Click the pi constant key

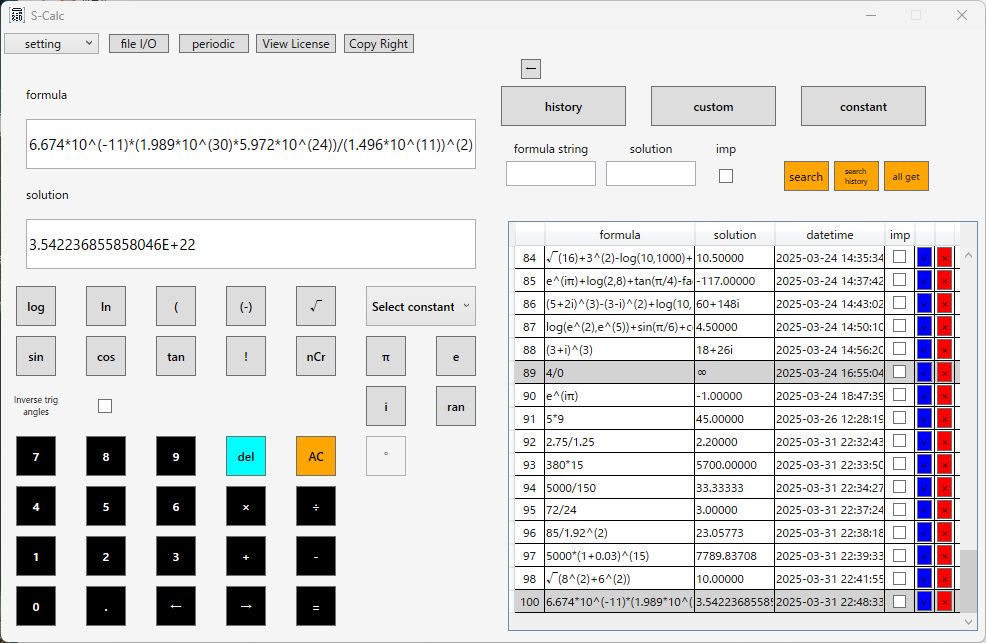tap(385, 356)
